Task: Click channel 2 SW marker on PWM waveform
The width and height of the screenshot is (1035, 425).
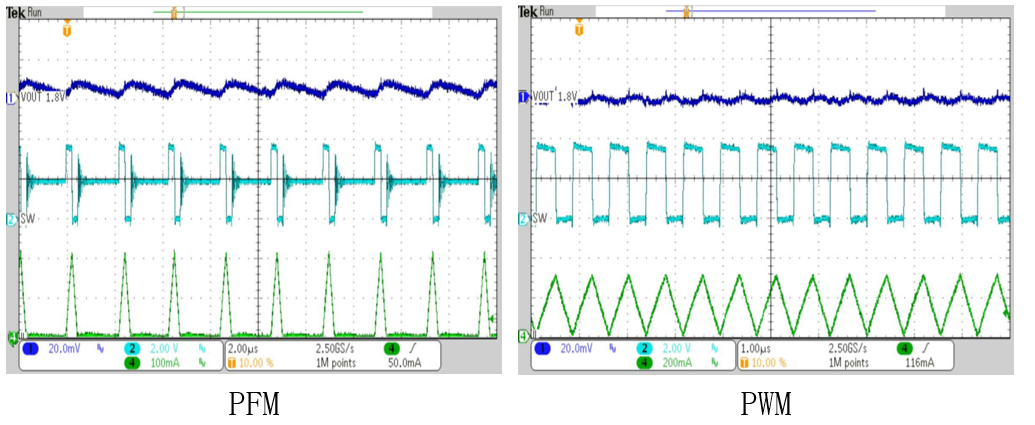Action: point(523,218)
